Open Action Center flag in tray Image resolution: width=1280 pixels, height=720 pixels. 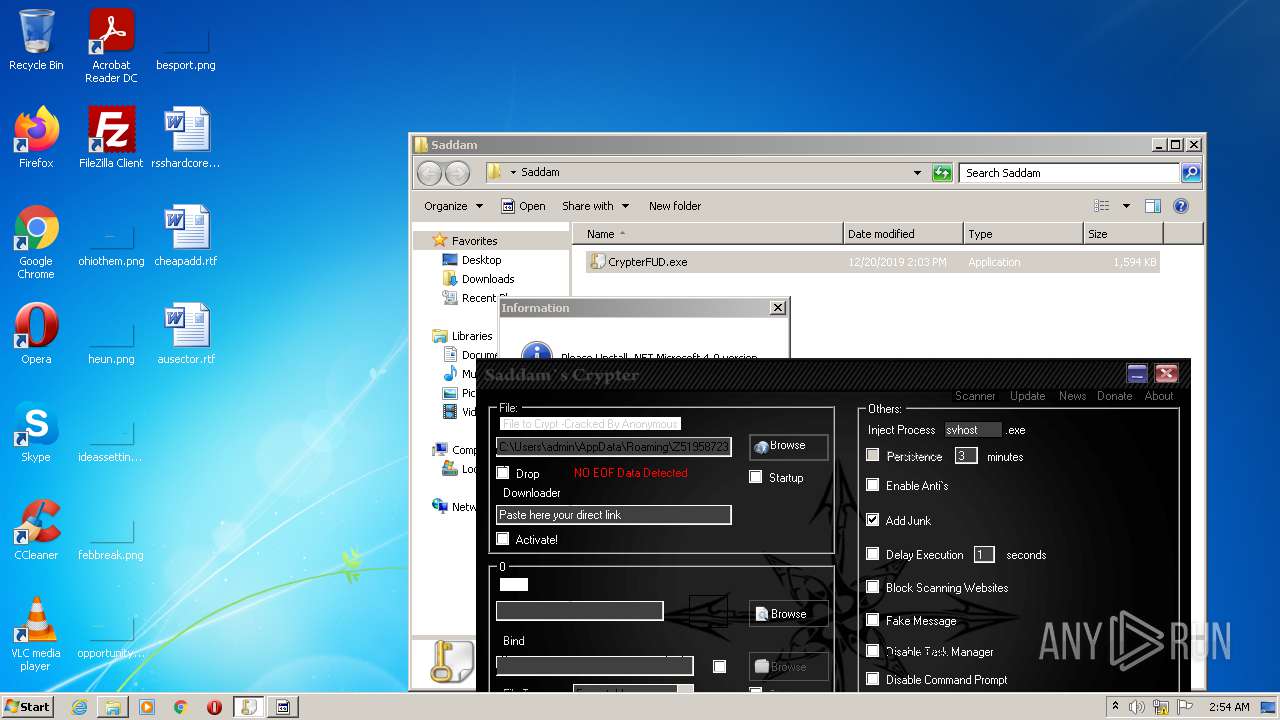(x=1183, y=707)
